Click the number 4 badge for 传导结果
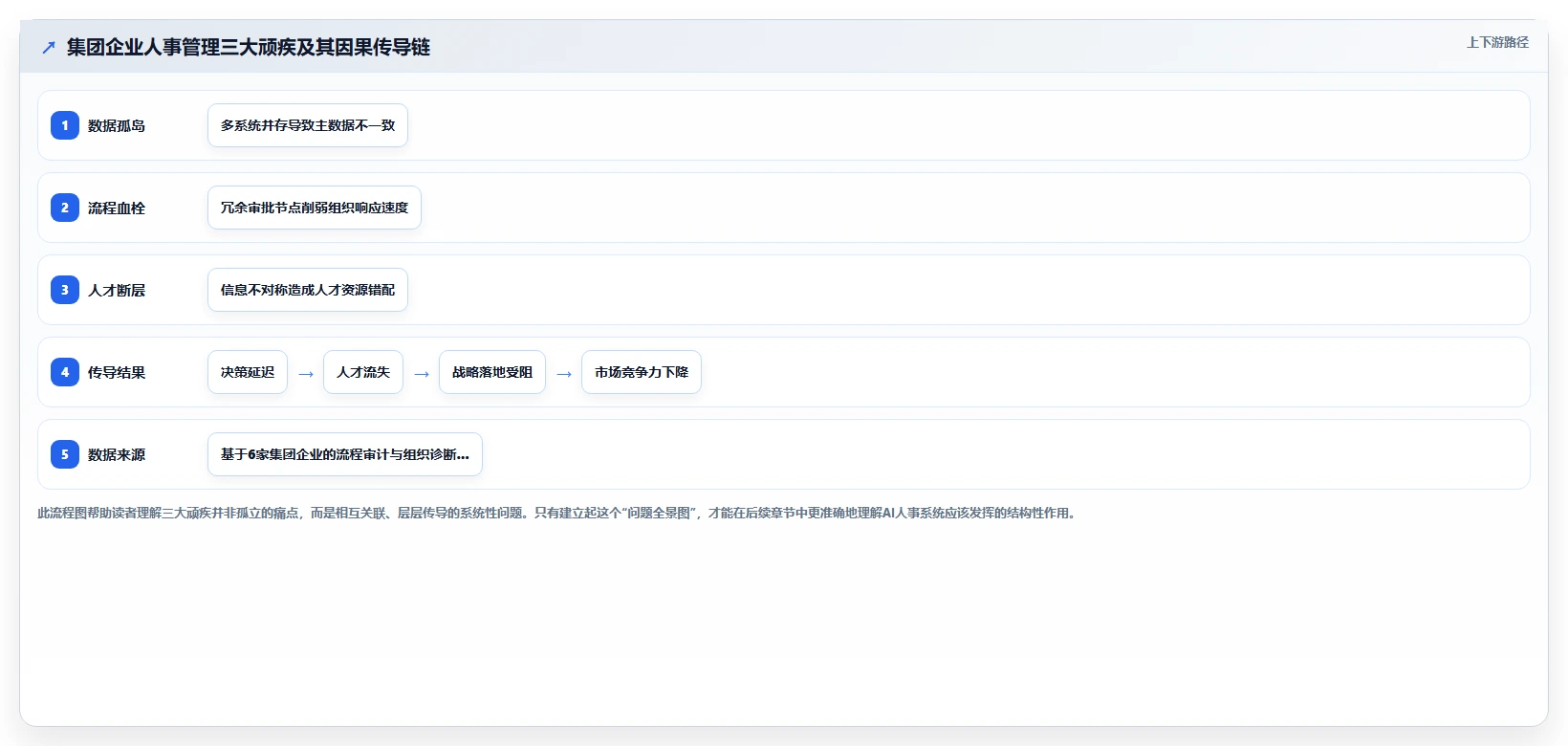1568x746 pixels. click(65, 372)
